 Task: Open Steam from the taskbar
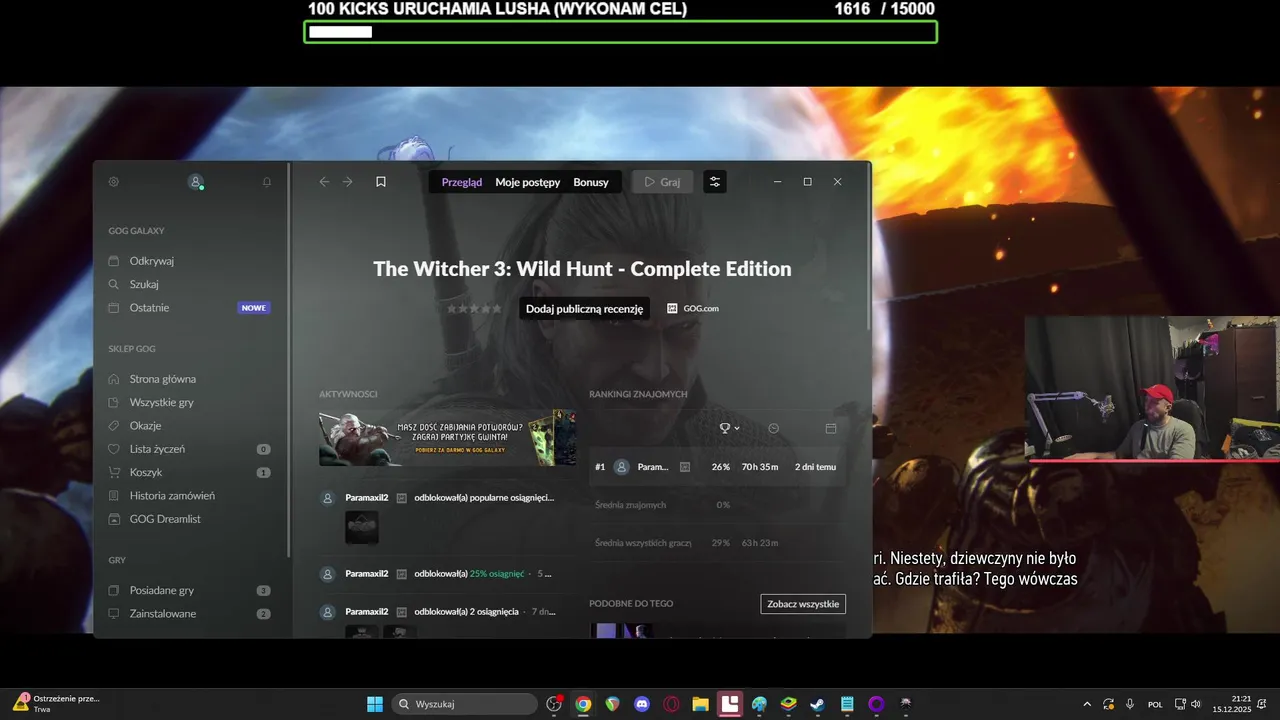pyautogui.click(x=818, y=704)
